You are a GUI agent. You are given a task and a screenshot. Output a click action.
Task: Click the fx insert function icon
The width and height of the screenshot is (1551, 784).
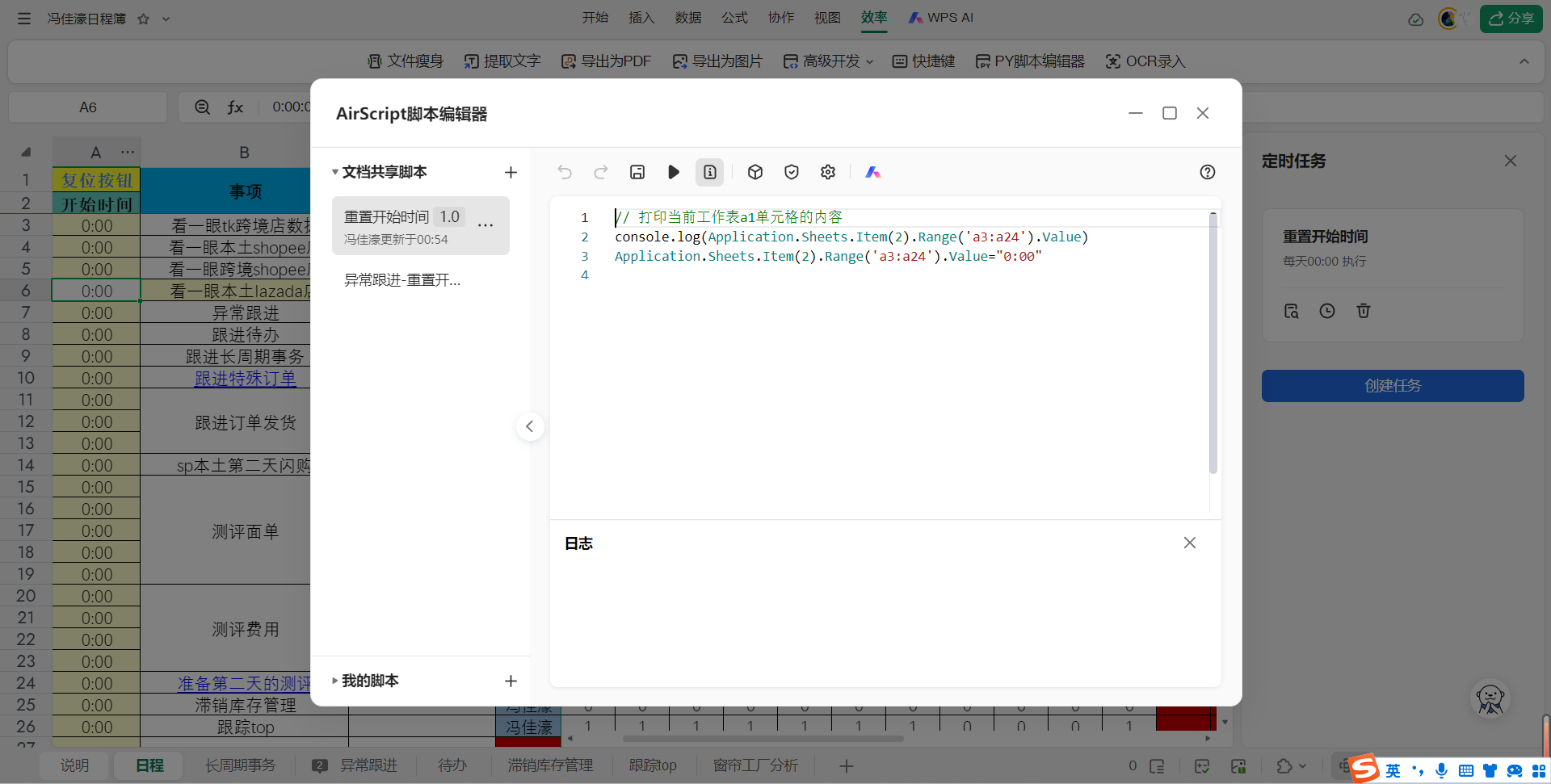[x=235, y=107]
